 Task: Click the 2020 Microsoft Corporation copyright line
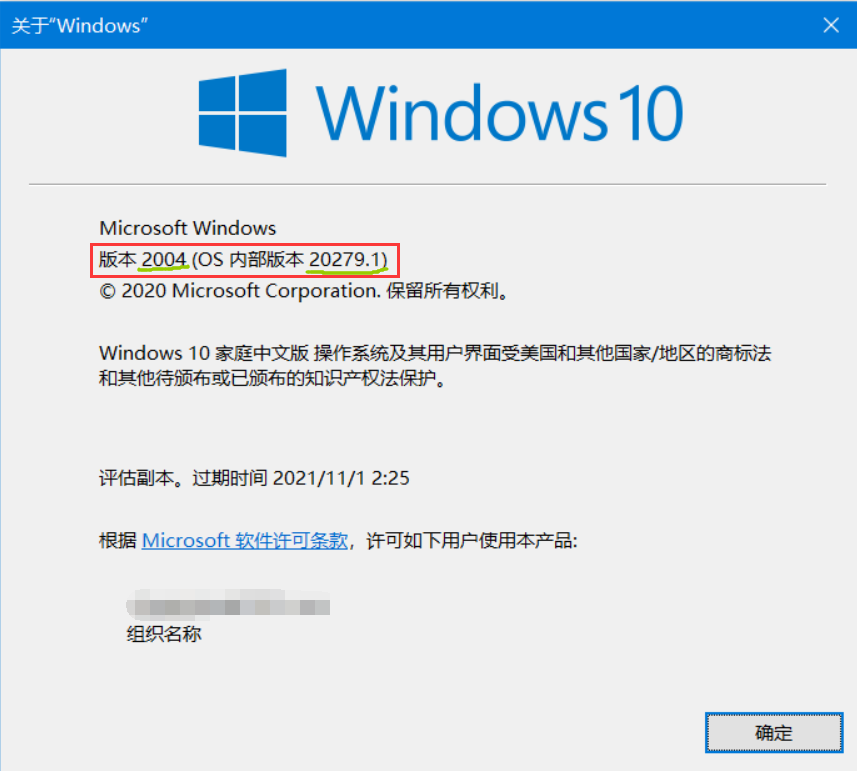(x=304, y=291)
